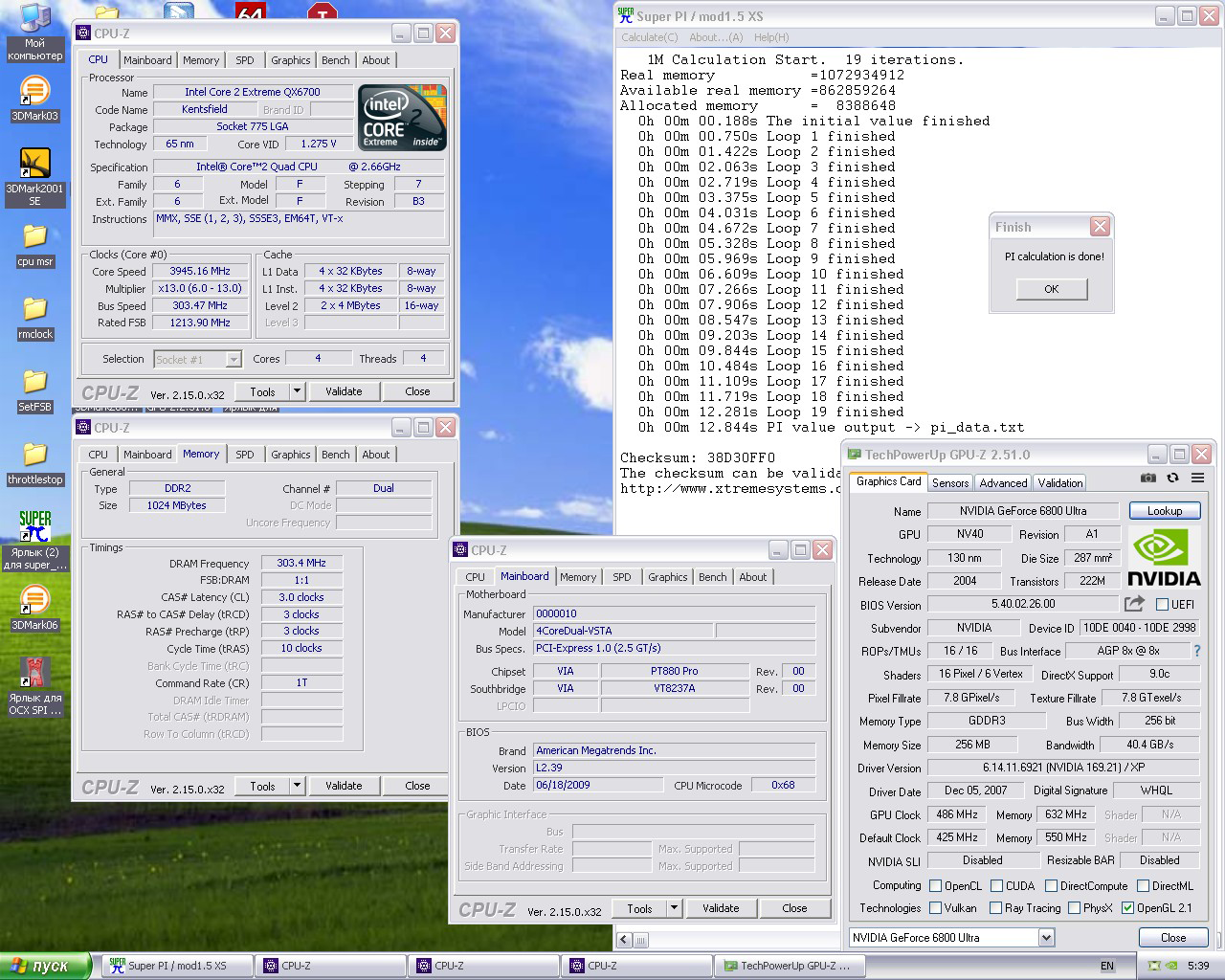Image resolution: width=1225 pixels, height=980 pixels.
Task: Click Validate in top CPU-Z CPU window
Action: (344, 390)
